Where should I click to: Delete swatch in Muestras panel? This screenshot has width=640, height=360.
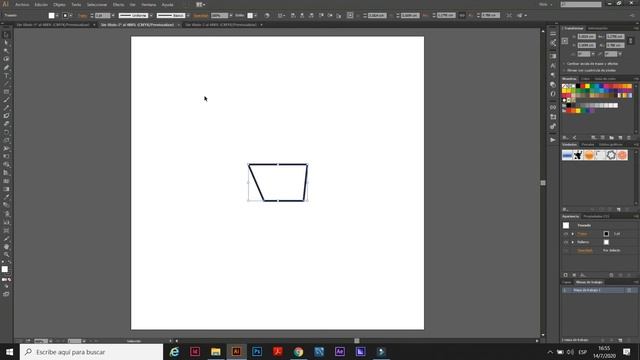[629, 138]
